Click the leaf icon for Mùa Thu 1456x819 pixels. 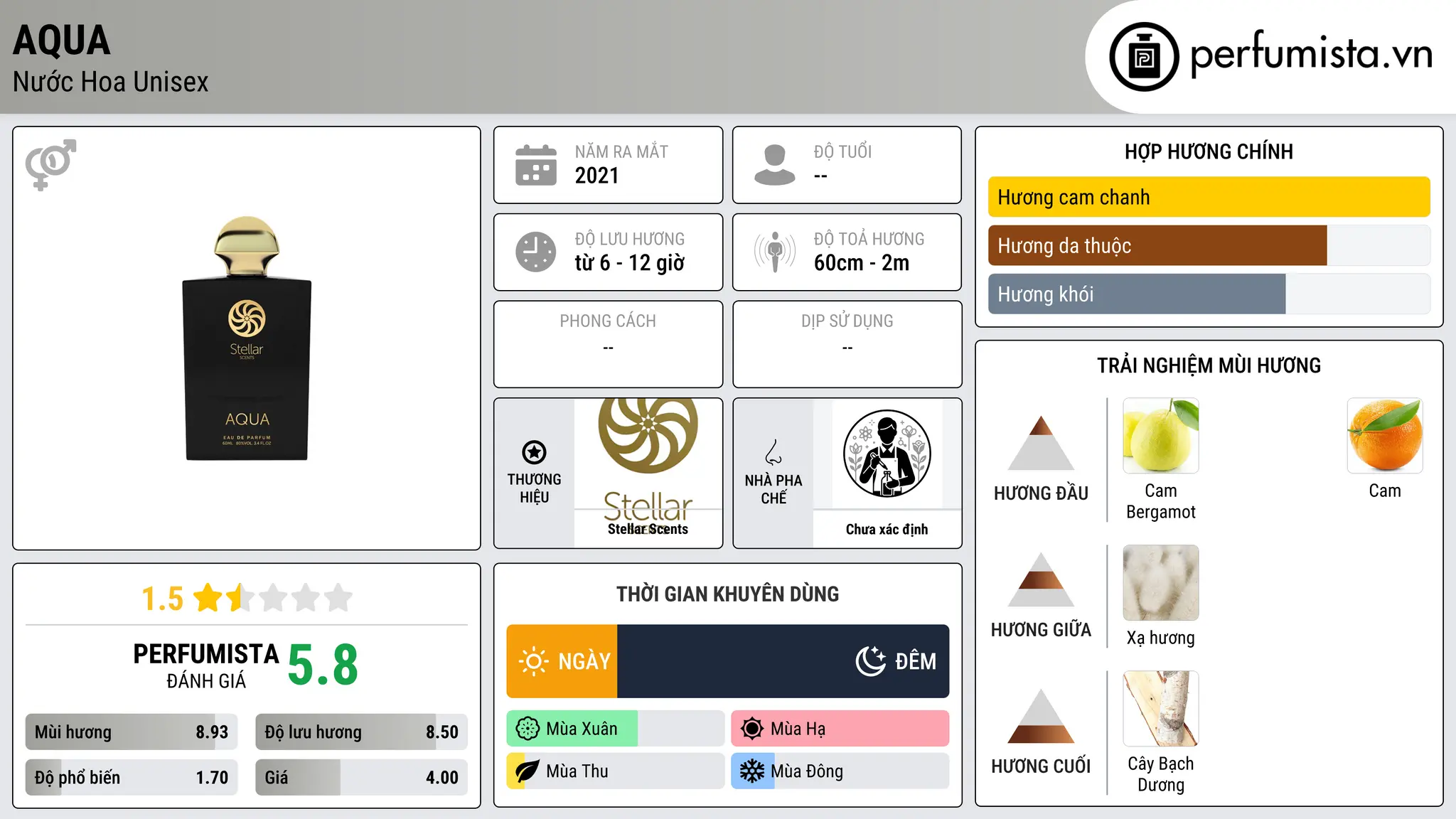528,771
